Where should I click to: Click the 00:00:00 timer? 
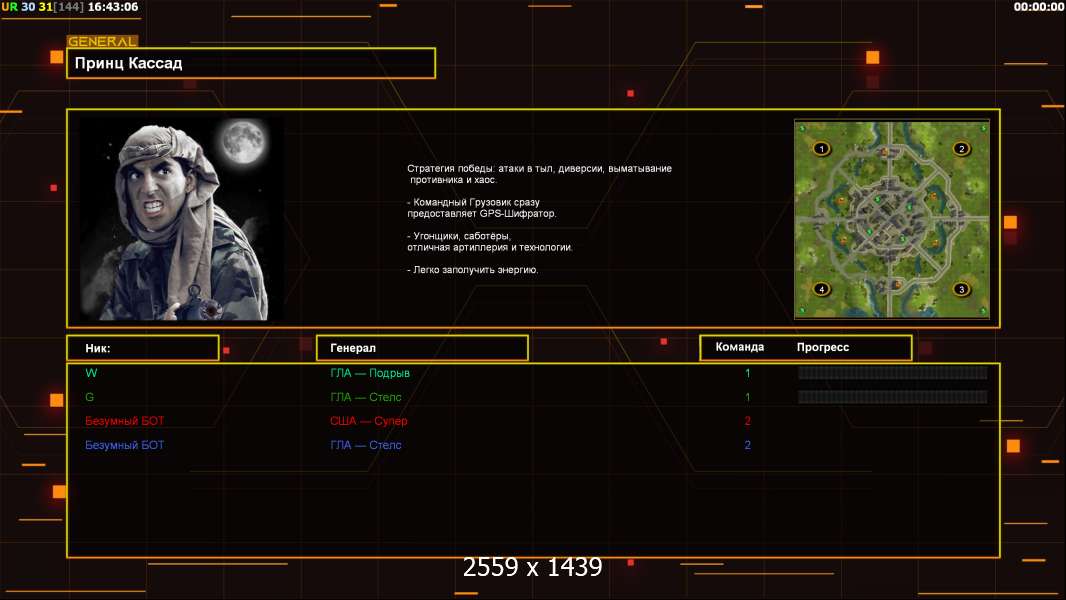click(1038, 7)
